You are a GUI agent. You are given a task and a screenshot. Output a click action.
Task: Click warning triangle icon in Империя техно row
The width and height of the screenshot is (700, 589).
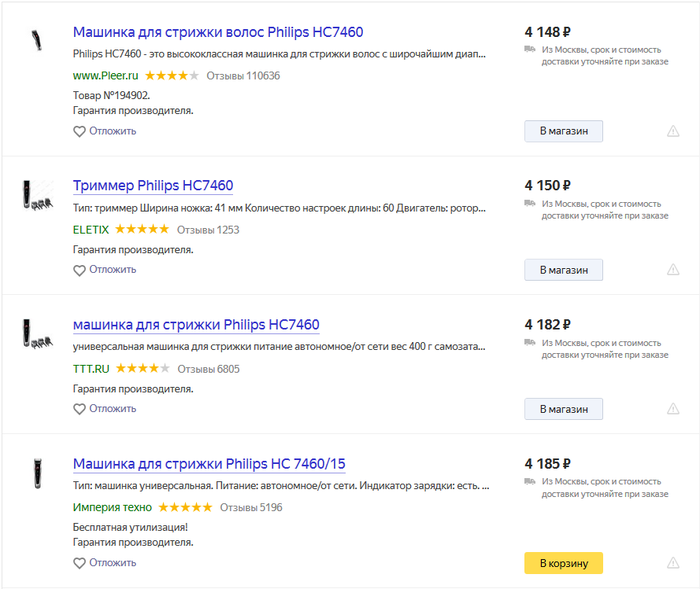(x=673, y=563)
